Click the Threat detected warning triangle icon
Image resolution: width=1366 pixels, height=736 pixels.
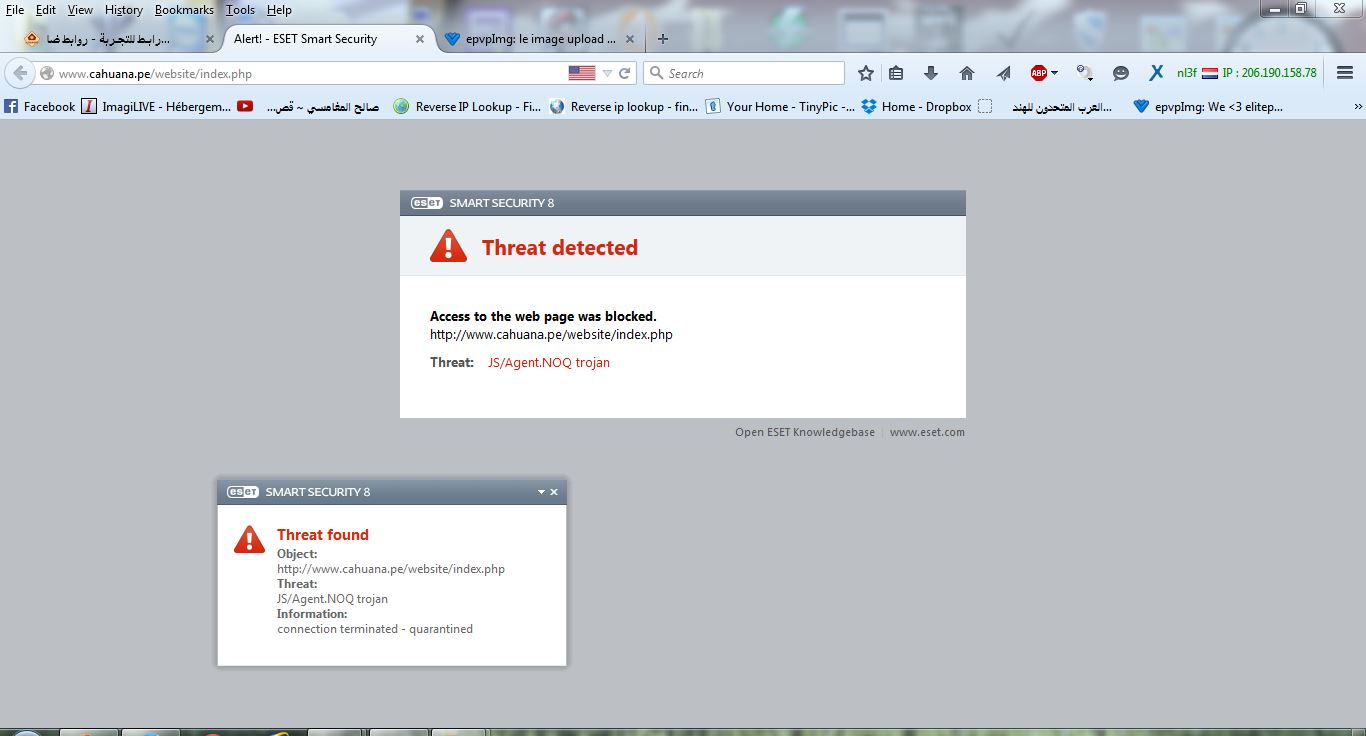coord(448,246)
